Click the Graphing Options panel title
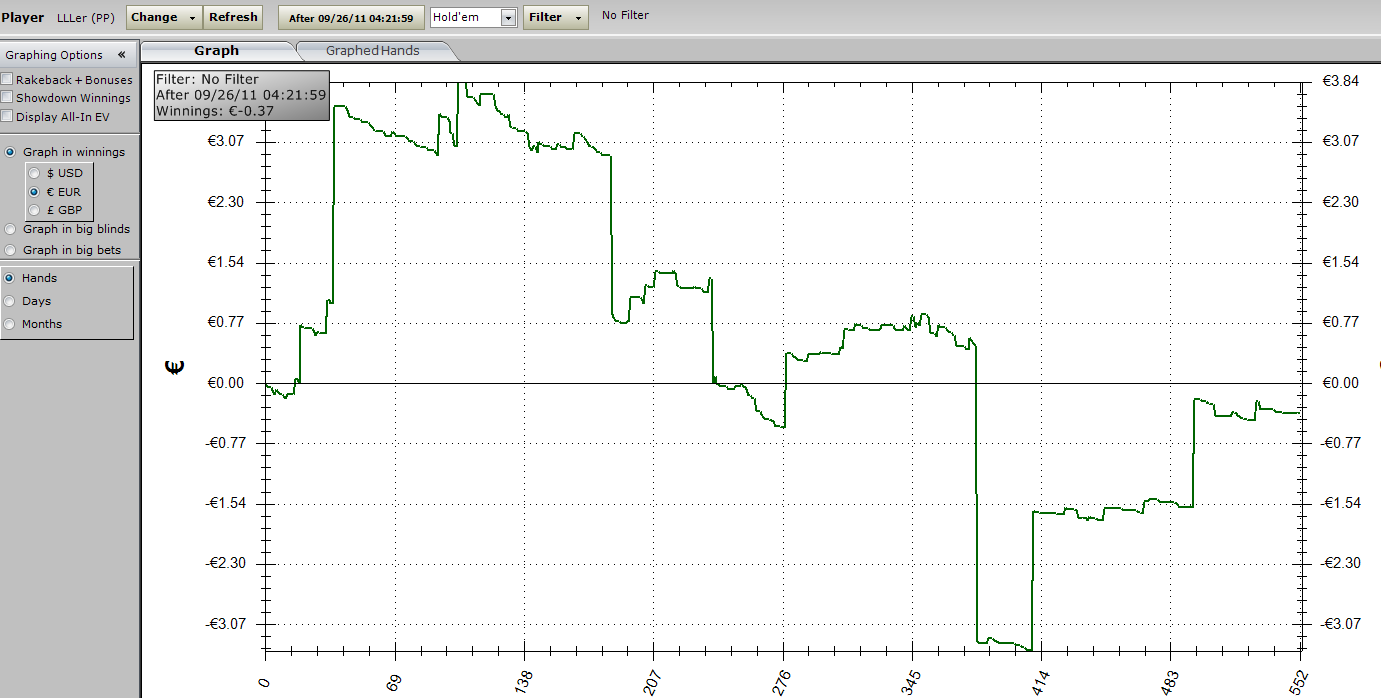This screenshot has height=698, width=1381. pyautogui.click(x=54, y=55)
